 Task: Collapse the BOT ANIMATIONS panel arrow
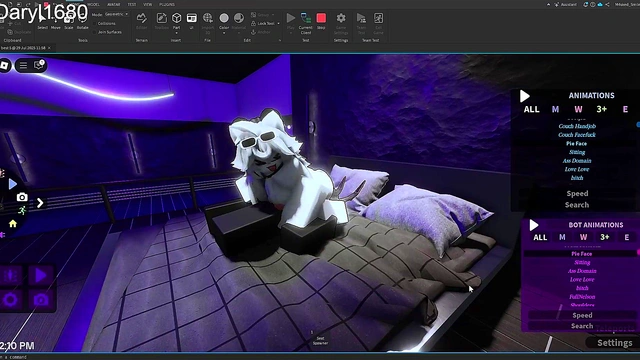(533, 225)
